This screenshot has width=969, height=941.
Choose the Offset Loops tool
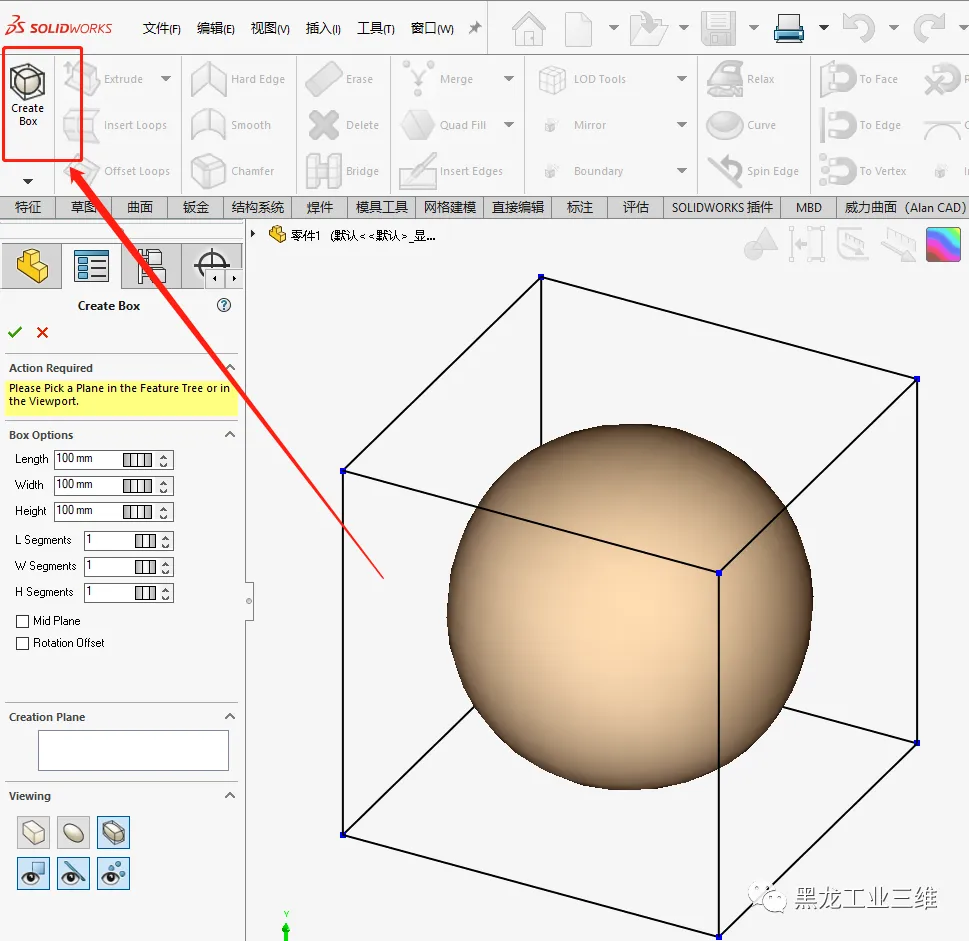click(117, 171)
